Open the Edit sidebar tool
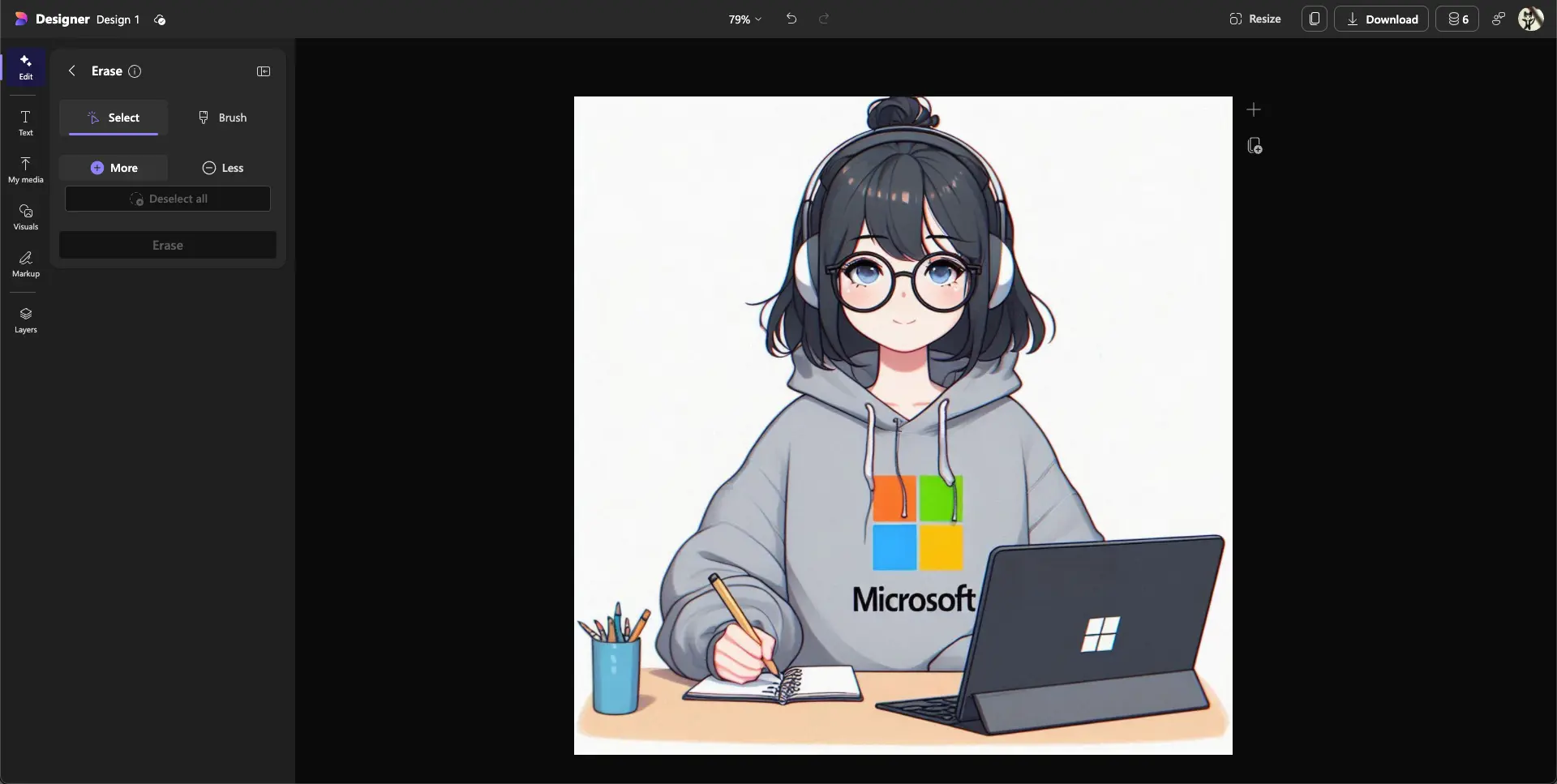Image resolution: width=1557 pixels, height=784 pixels. point(25,67)
